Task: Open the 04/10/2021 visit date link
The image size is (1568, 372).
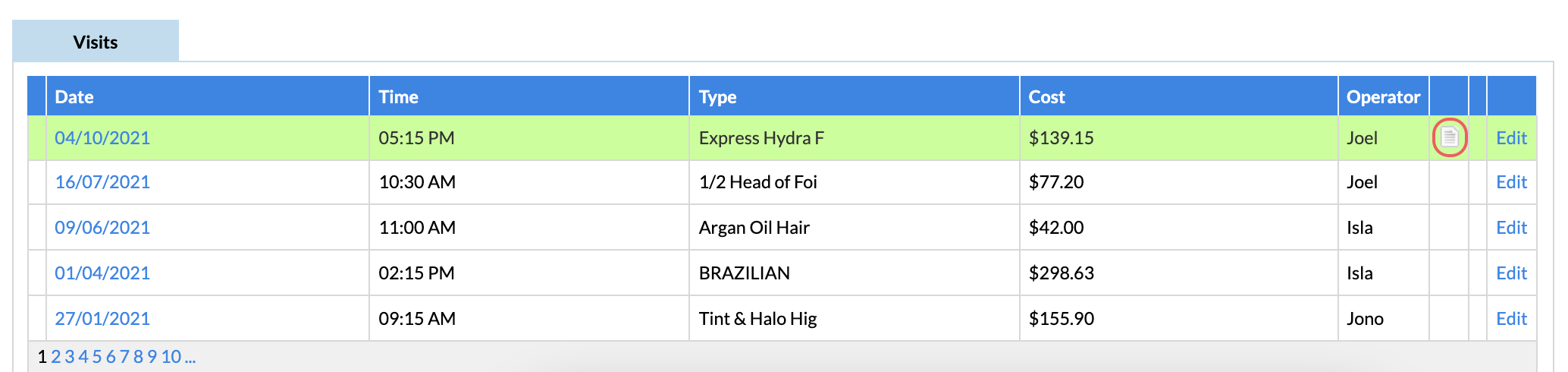Action: click(x=102, y=138)
